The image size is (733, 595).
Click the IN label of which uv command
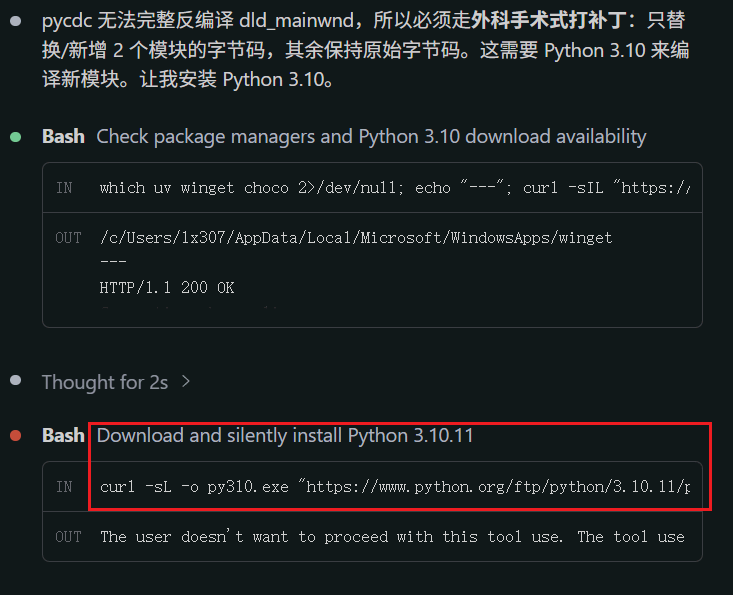coord(64,188)
